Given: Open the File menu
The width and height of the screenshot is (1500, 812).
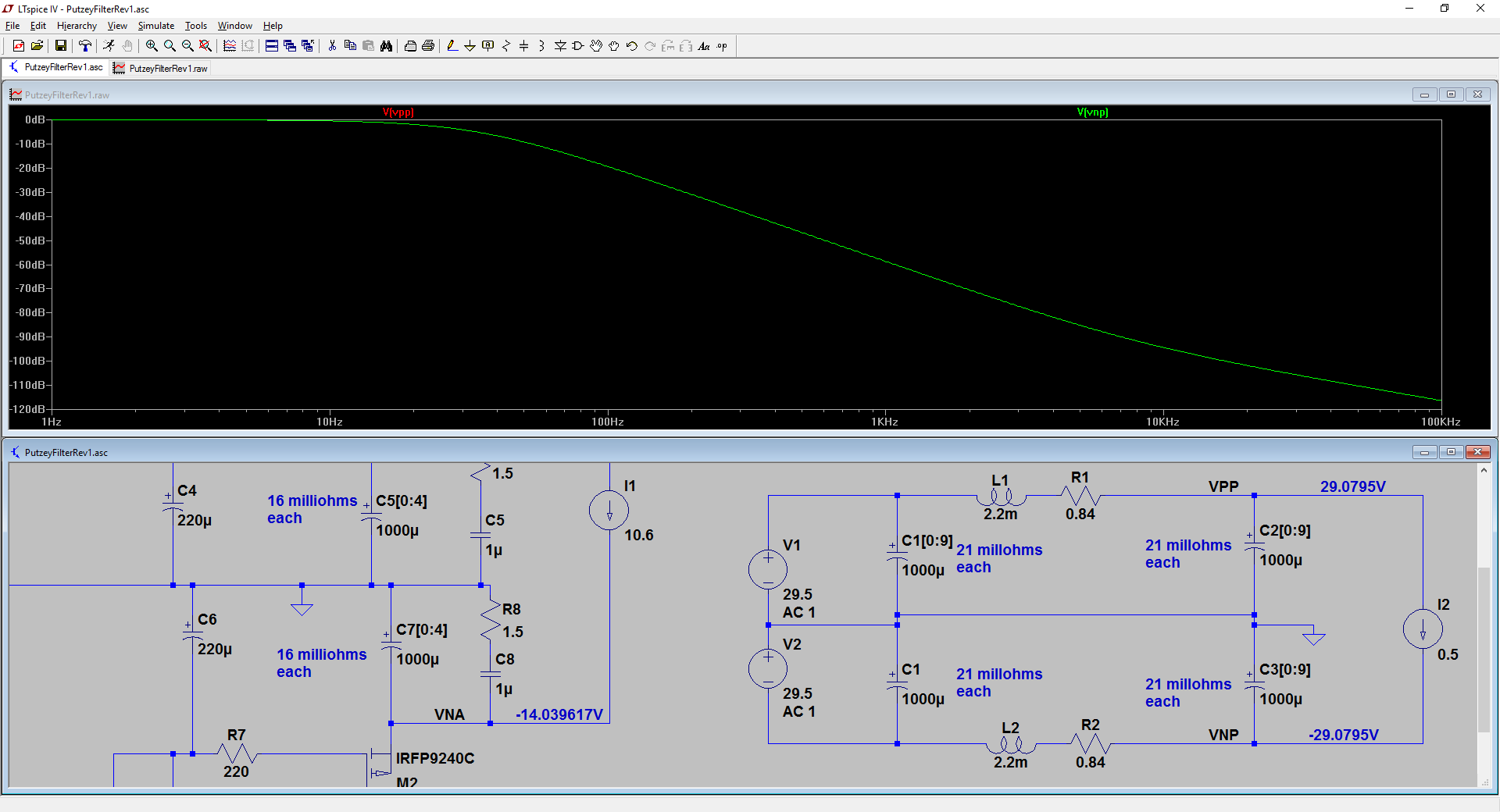Looking at the screenshot, I should [12, 26].
